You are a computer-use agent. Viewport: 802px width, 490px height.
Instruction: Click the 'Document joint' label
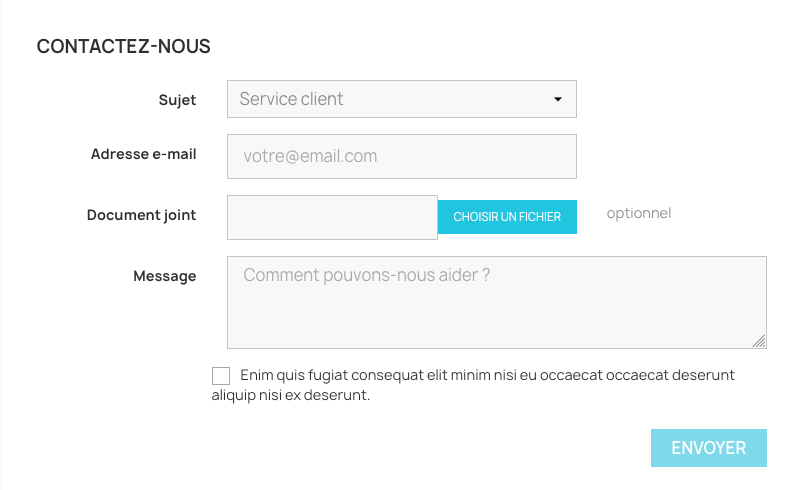click(x=141, y=215)
